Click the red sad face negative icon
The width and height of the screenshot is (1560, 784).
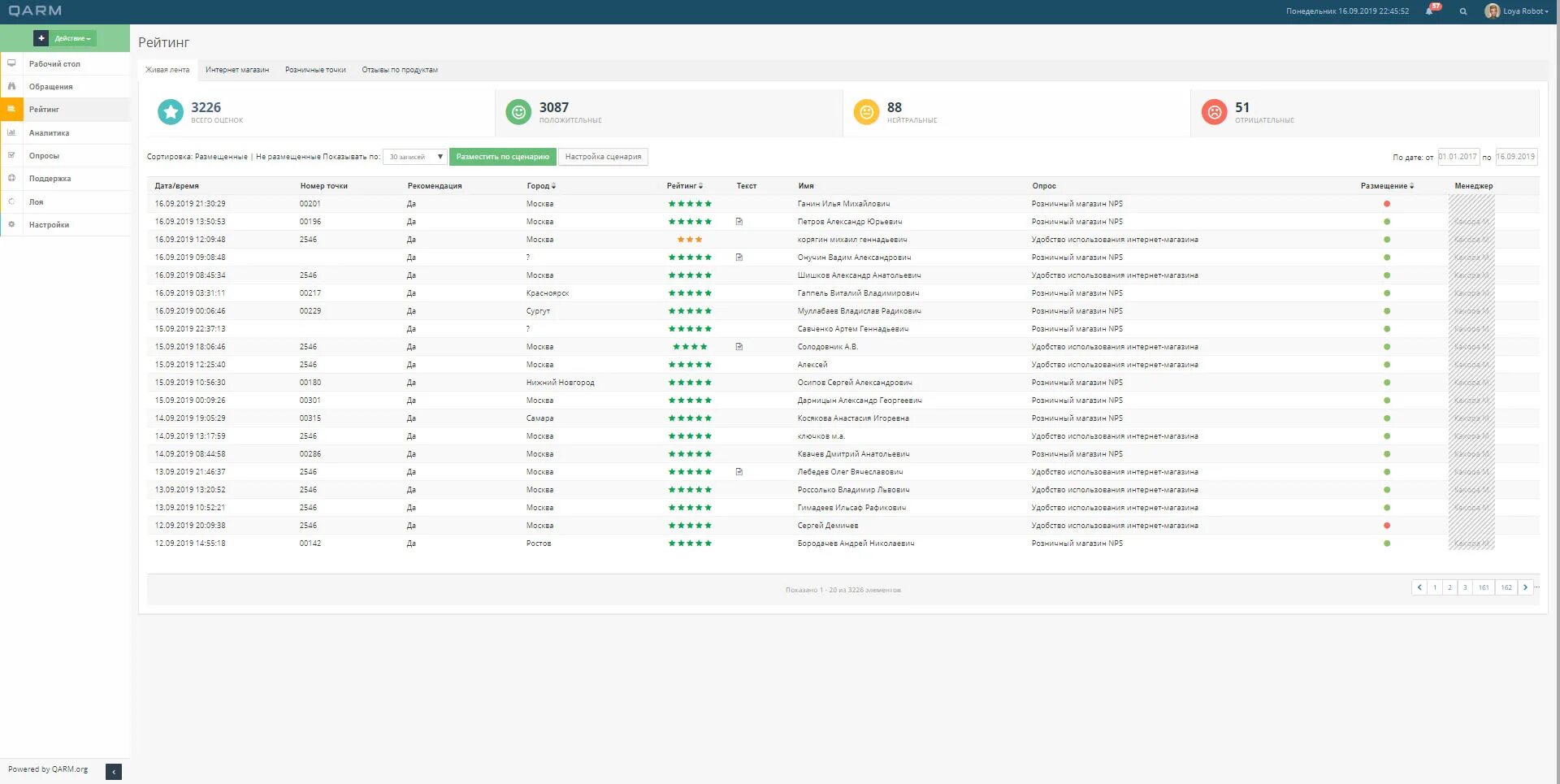[x=1215, y=112]
